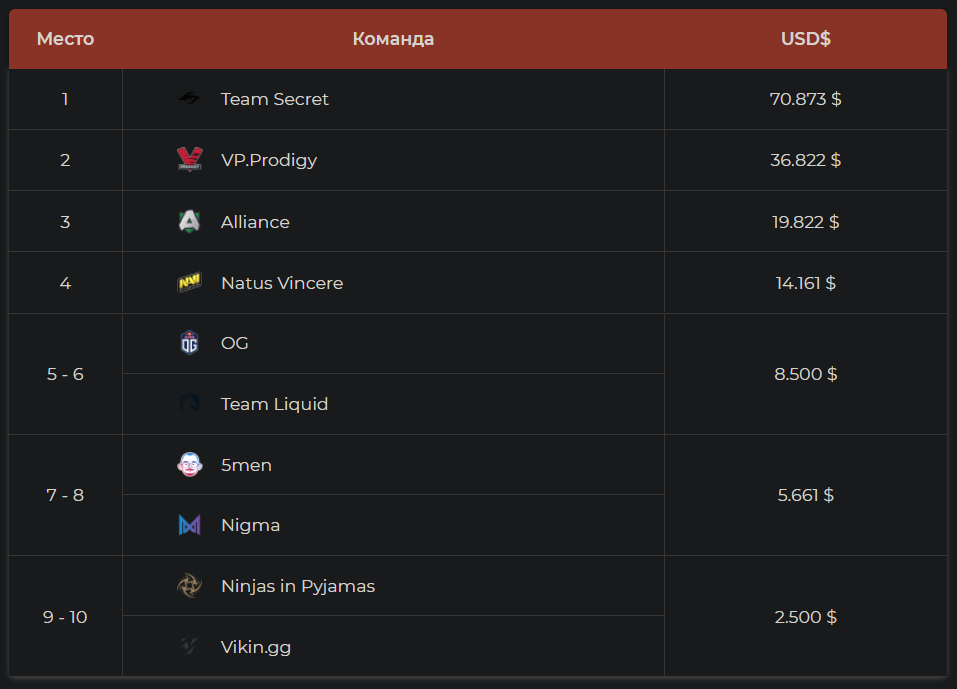This screenshot has width=957, height=689.
Task: Click the 2.500 $ prize amount
Action: (x=805, y=617)
